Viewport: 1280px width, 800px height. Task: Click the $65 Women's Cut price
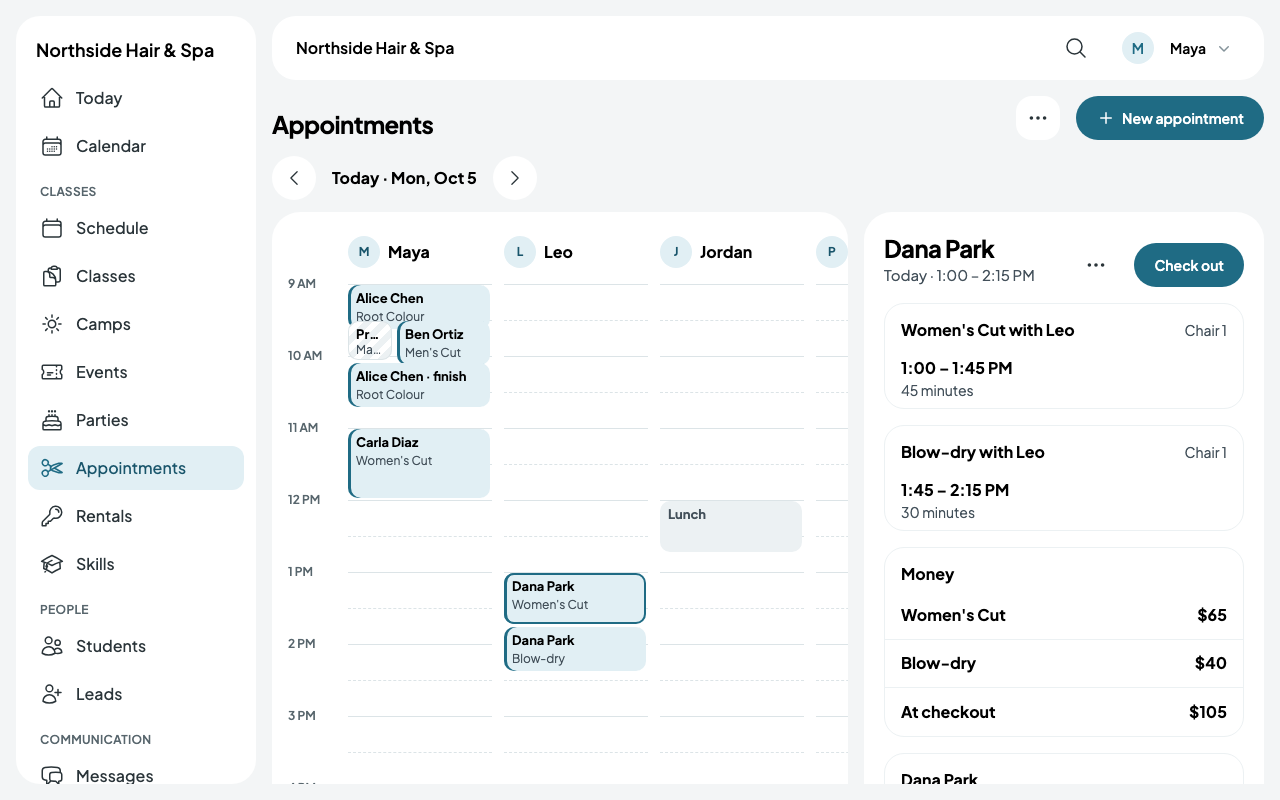click(x=1212, y=615)
